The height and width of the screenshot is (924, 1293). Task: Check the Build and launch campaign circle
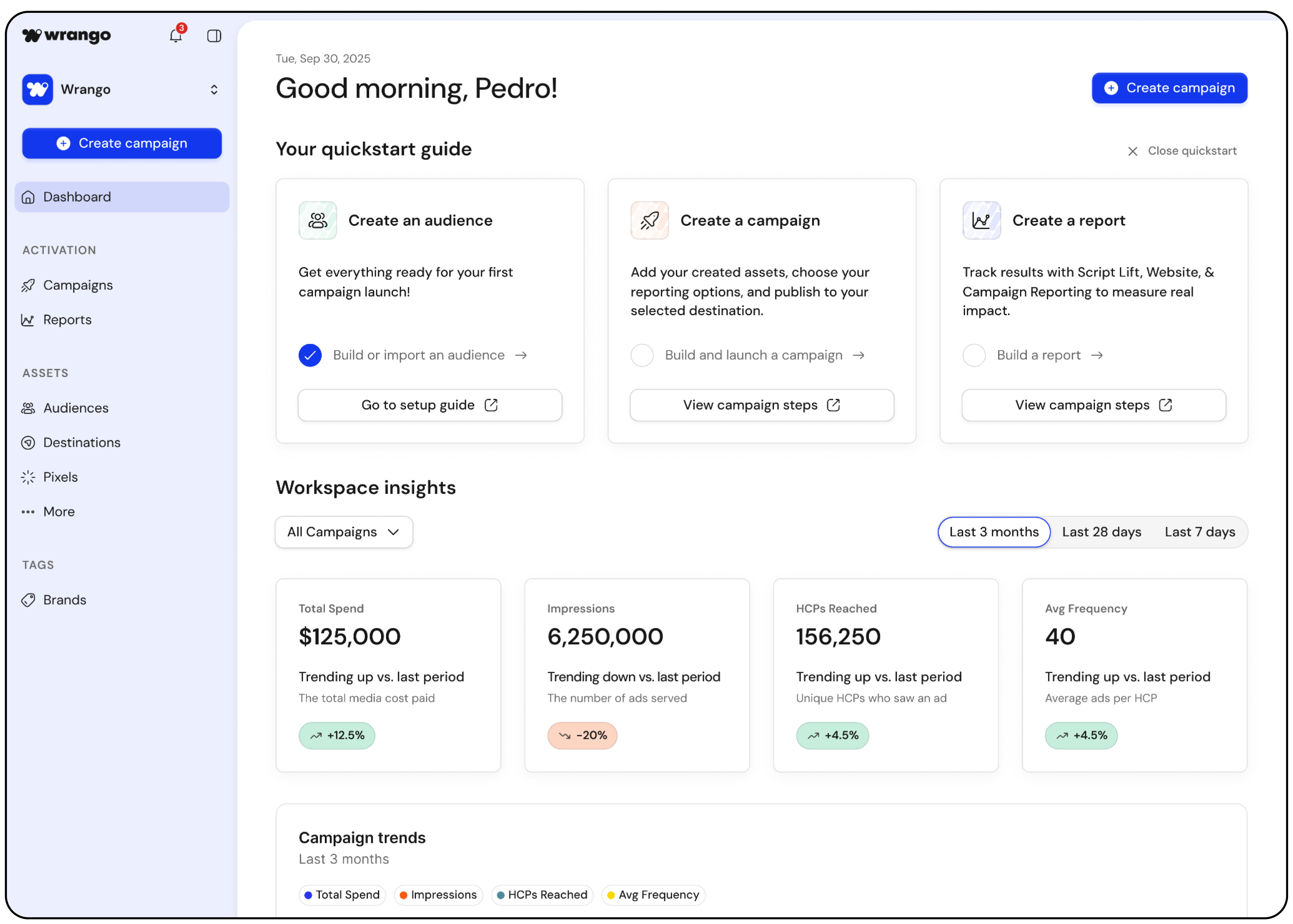pos(642,355)
